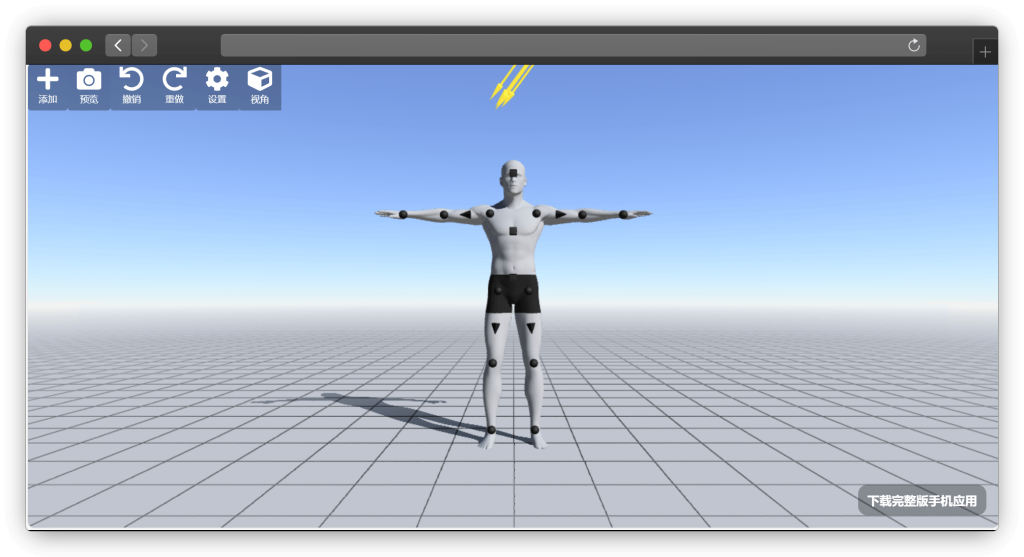Click the browser back arrow button
1024x557 pixels.
(x=118, y=45)
